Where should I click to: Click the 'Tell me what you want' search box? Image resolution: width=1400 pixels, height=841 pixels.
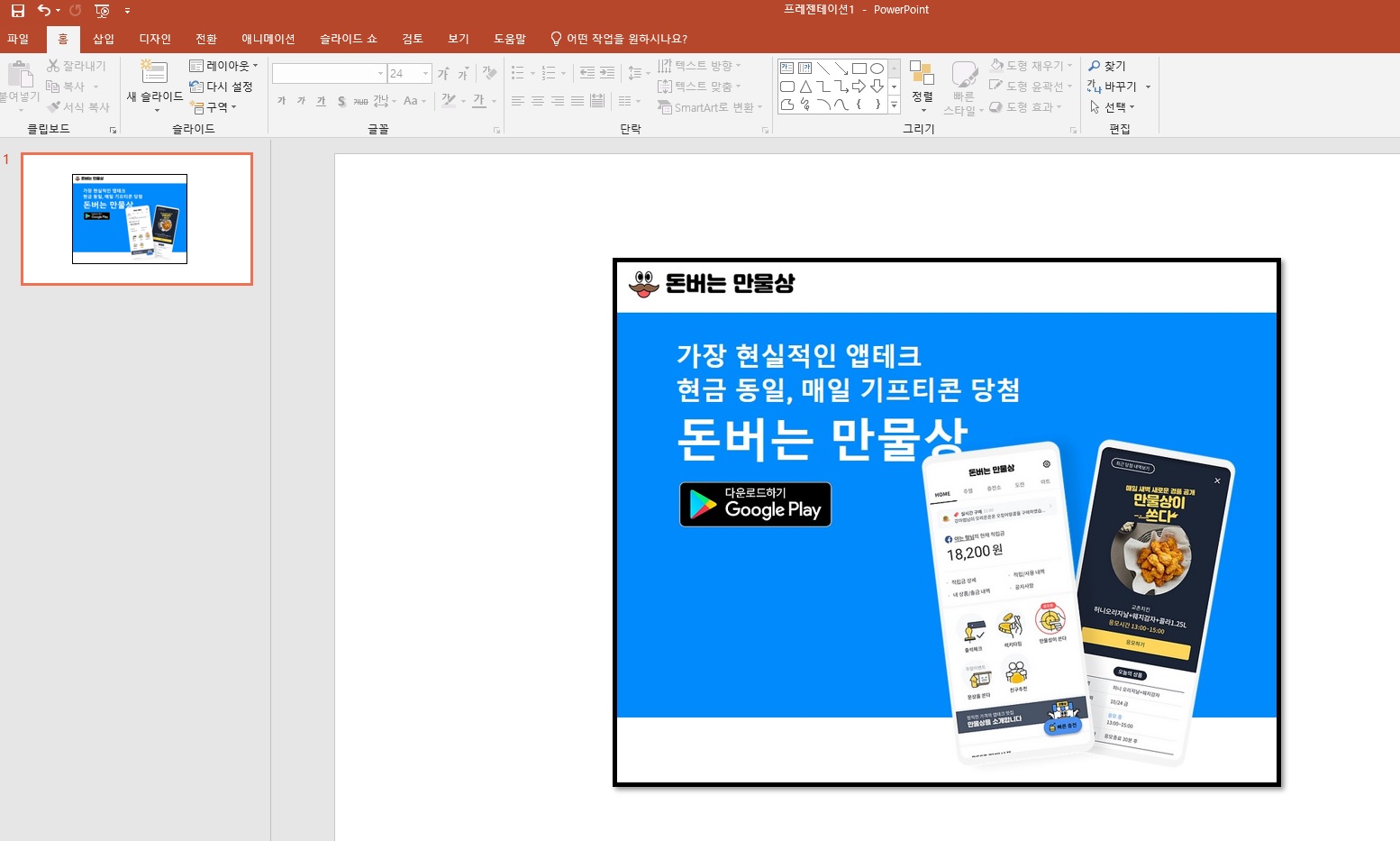619,39
